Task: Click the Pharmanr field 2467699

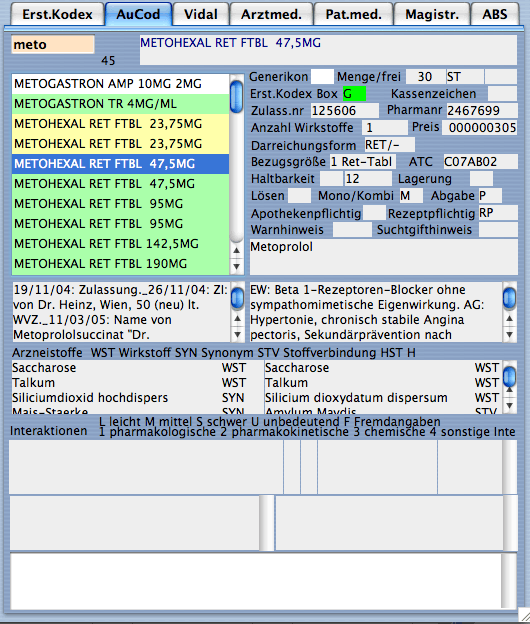Action: 481,110
